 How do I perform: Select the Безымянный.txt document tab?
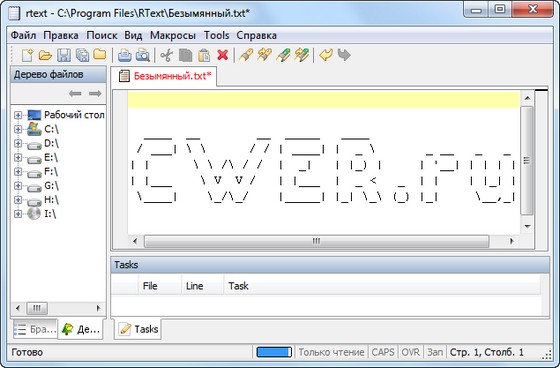[x=164, y=76]
